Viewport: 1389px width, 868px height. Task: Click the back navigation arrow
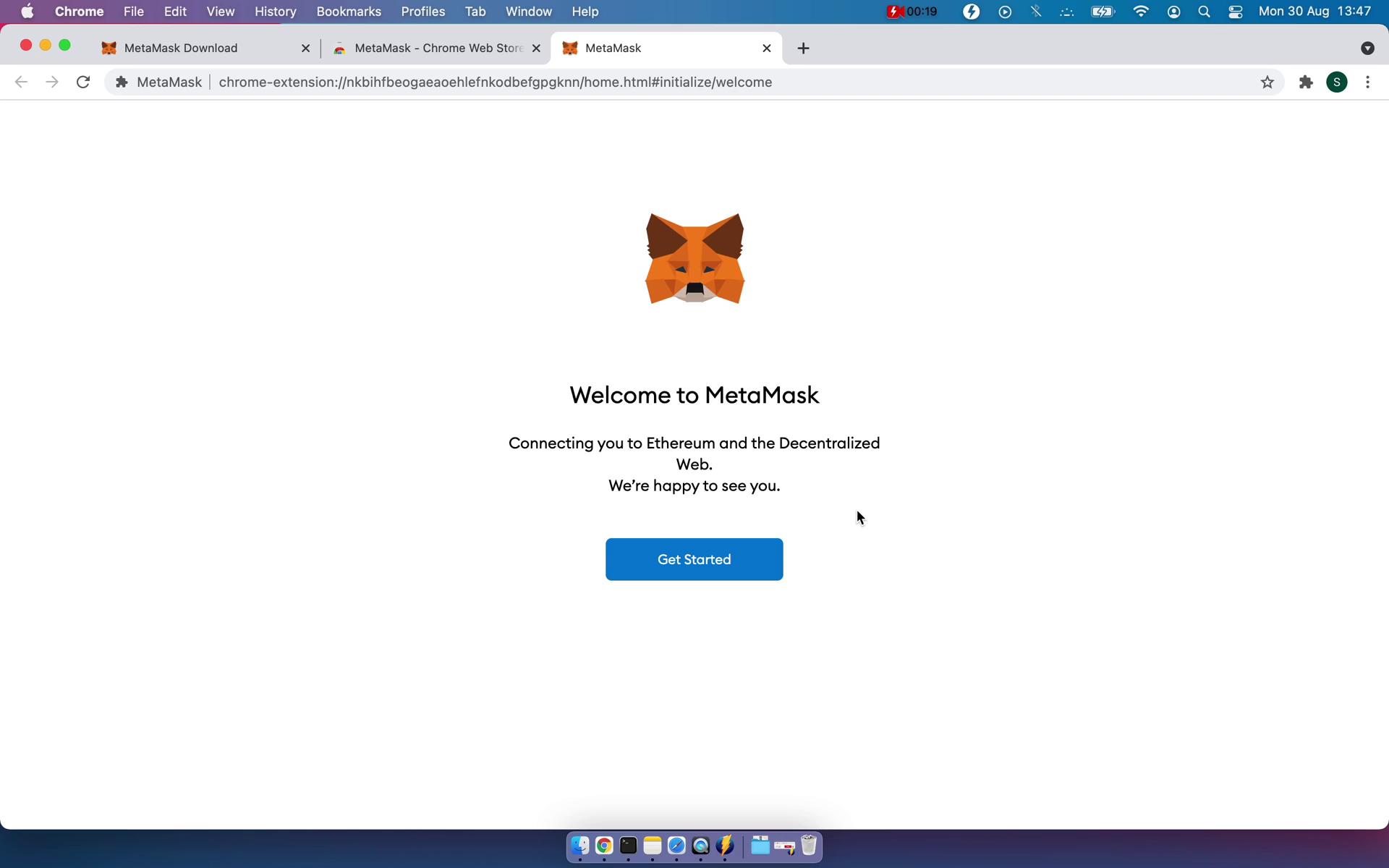(21, 82)
